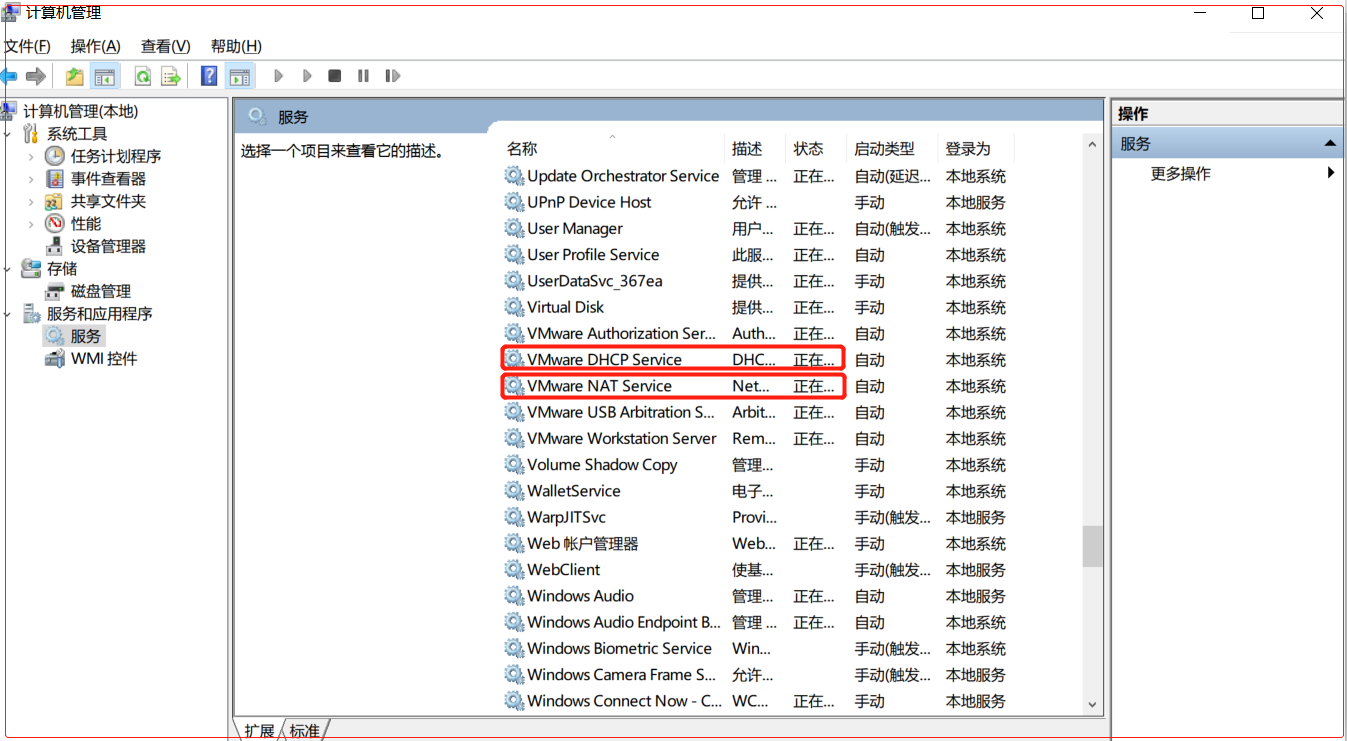The width and height of the screenshot is (1347, 741).
Task: Switch to the 标准 tab
Action: click(x=305, y=731)
